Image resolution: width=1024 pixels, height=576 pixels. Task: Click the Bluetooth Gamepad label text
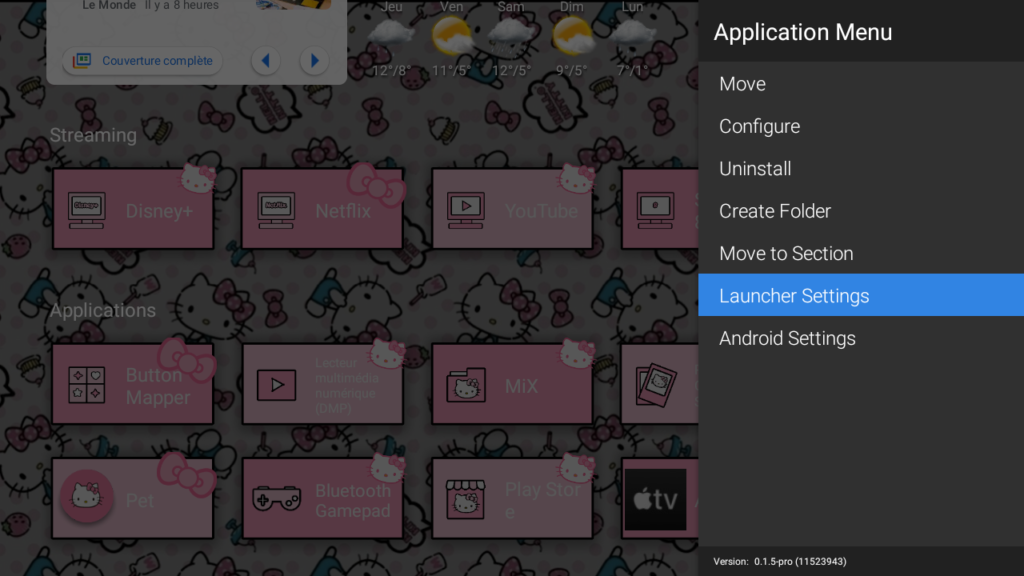(x=353, y=500)
